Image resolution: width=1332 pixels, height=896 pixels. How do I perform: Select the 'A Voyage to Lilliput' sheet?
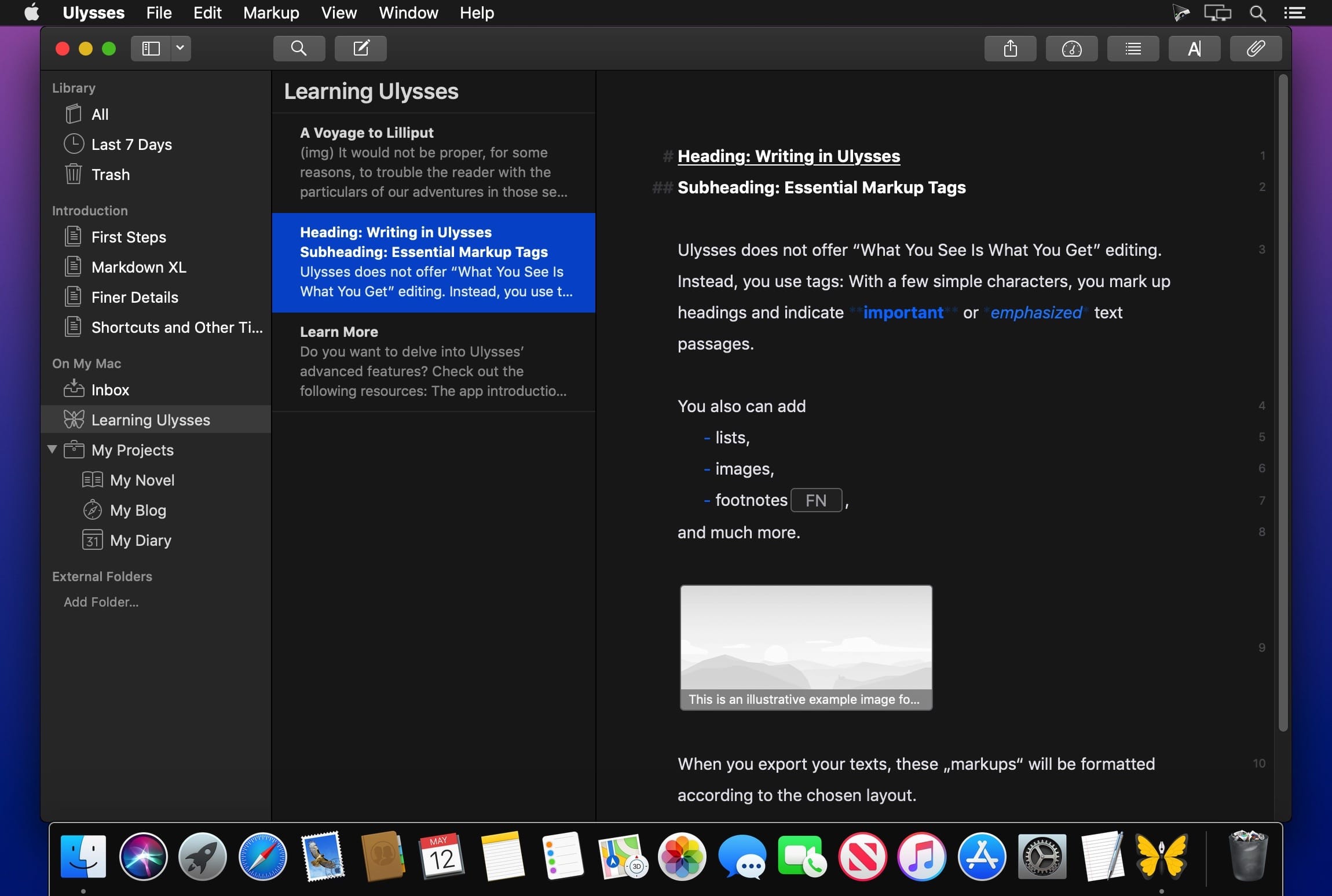(x=433, y=162)
